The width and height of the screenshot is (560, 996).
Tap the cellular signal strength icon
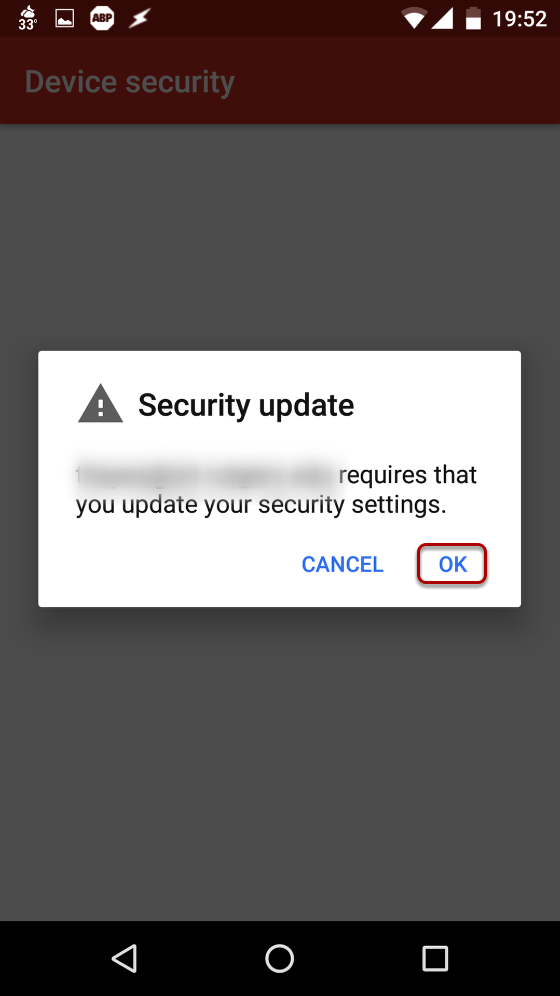442,19
